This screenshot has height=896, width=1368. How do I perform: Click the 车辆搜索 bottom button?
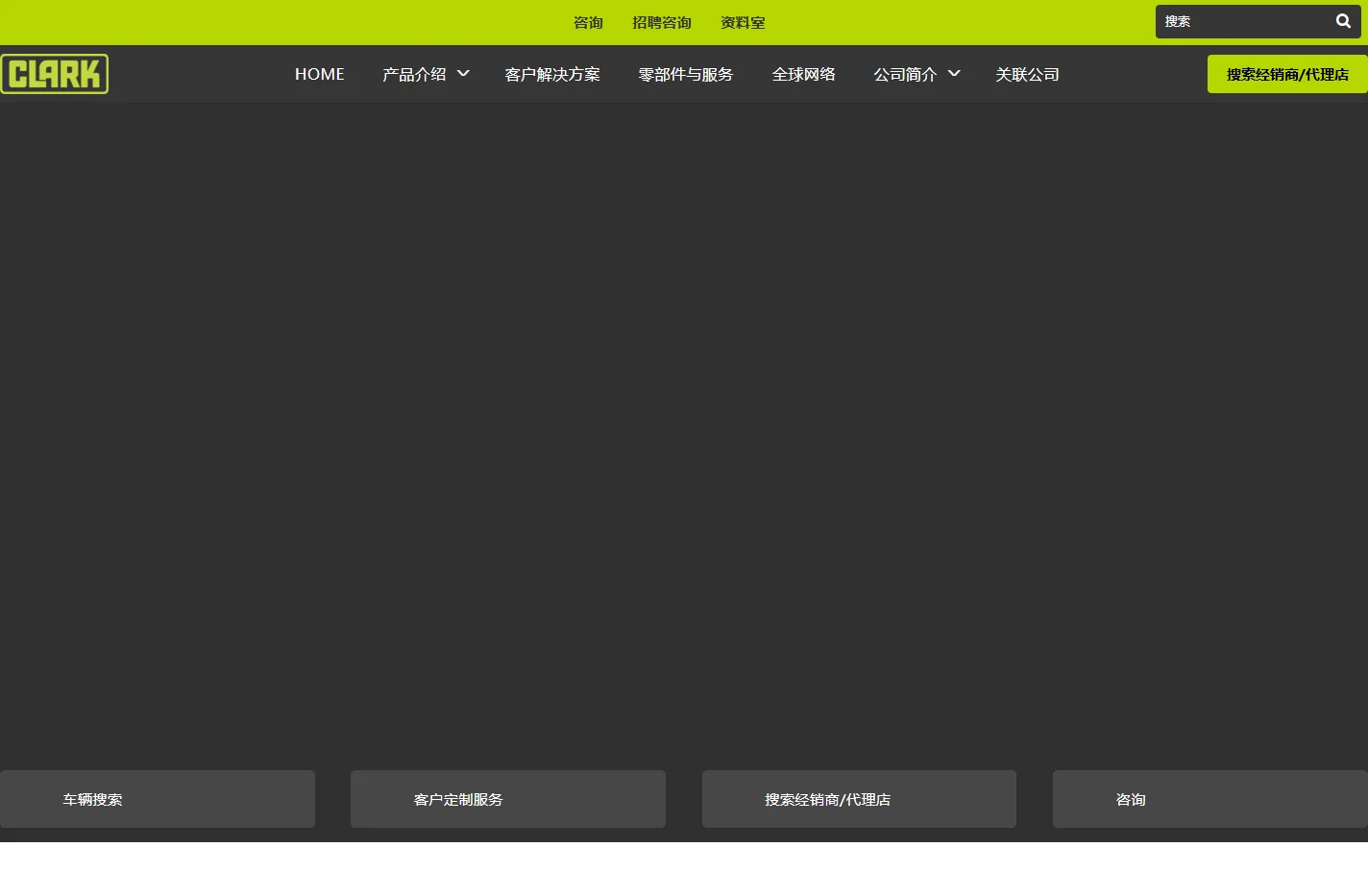pos(158,799)
